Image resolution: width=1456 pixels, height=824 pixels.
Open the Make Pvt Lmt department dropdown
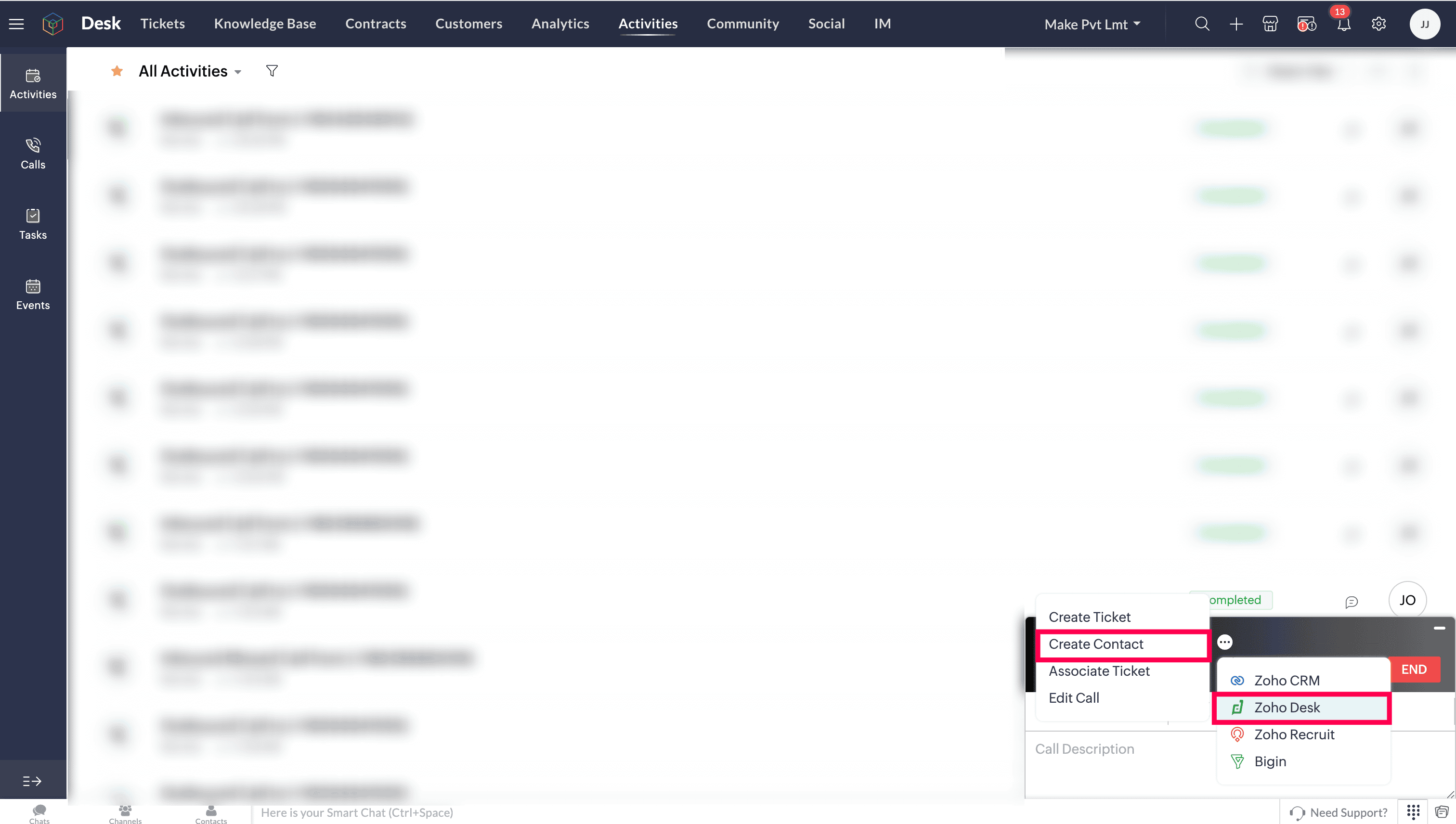pos(1092,25)
